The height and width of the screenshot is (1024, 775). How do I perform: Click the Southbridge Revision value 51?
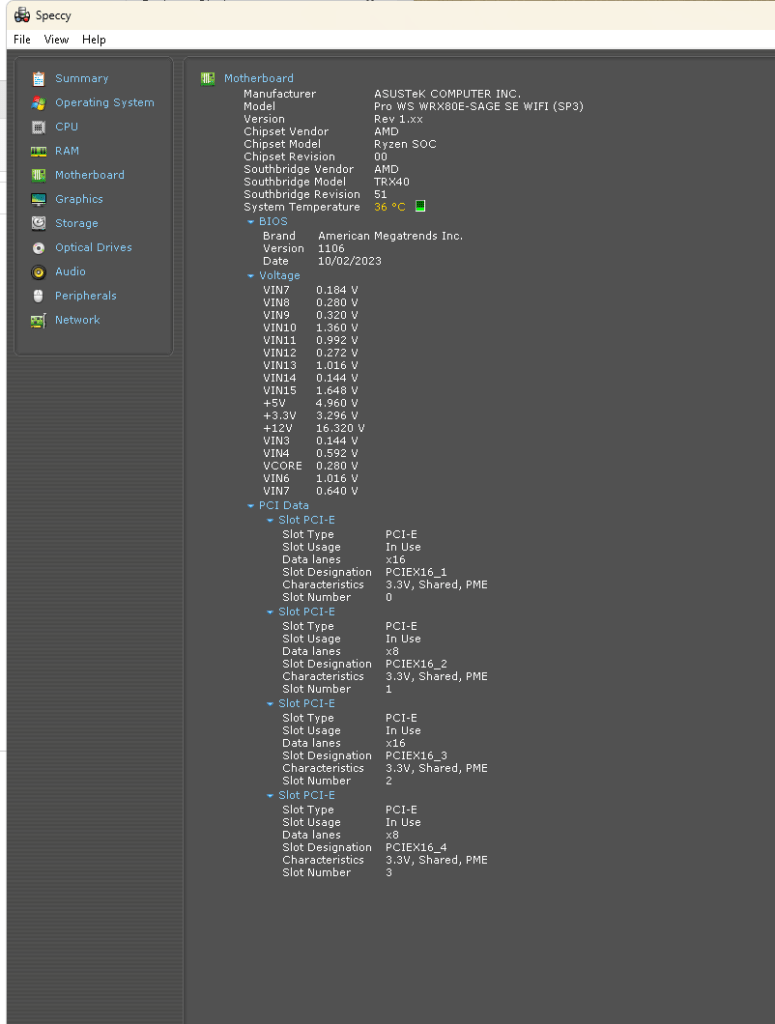[x=381, y=195]
